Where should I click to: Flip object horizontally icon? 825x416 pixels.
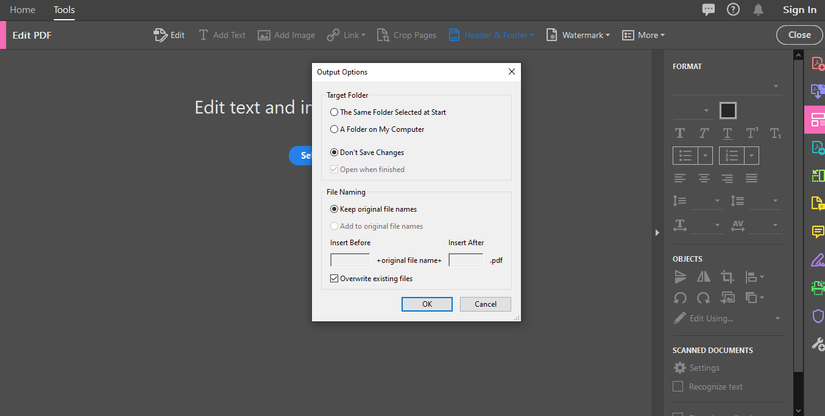click(703, 277)
